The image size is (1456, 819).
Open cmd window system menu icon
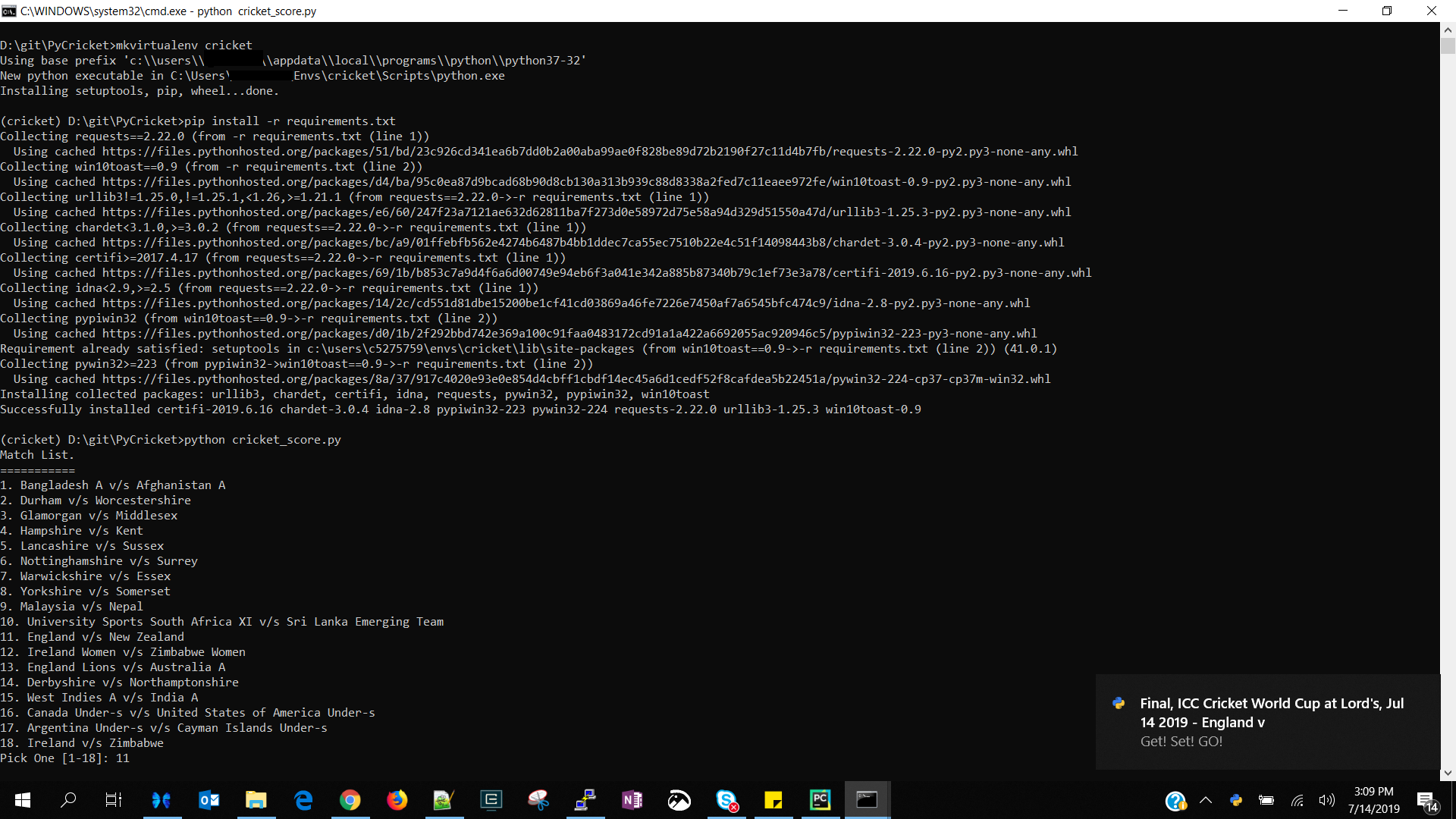click(x=9, y=11)
